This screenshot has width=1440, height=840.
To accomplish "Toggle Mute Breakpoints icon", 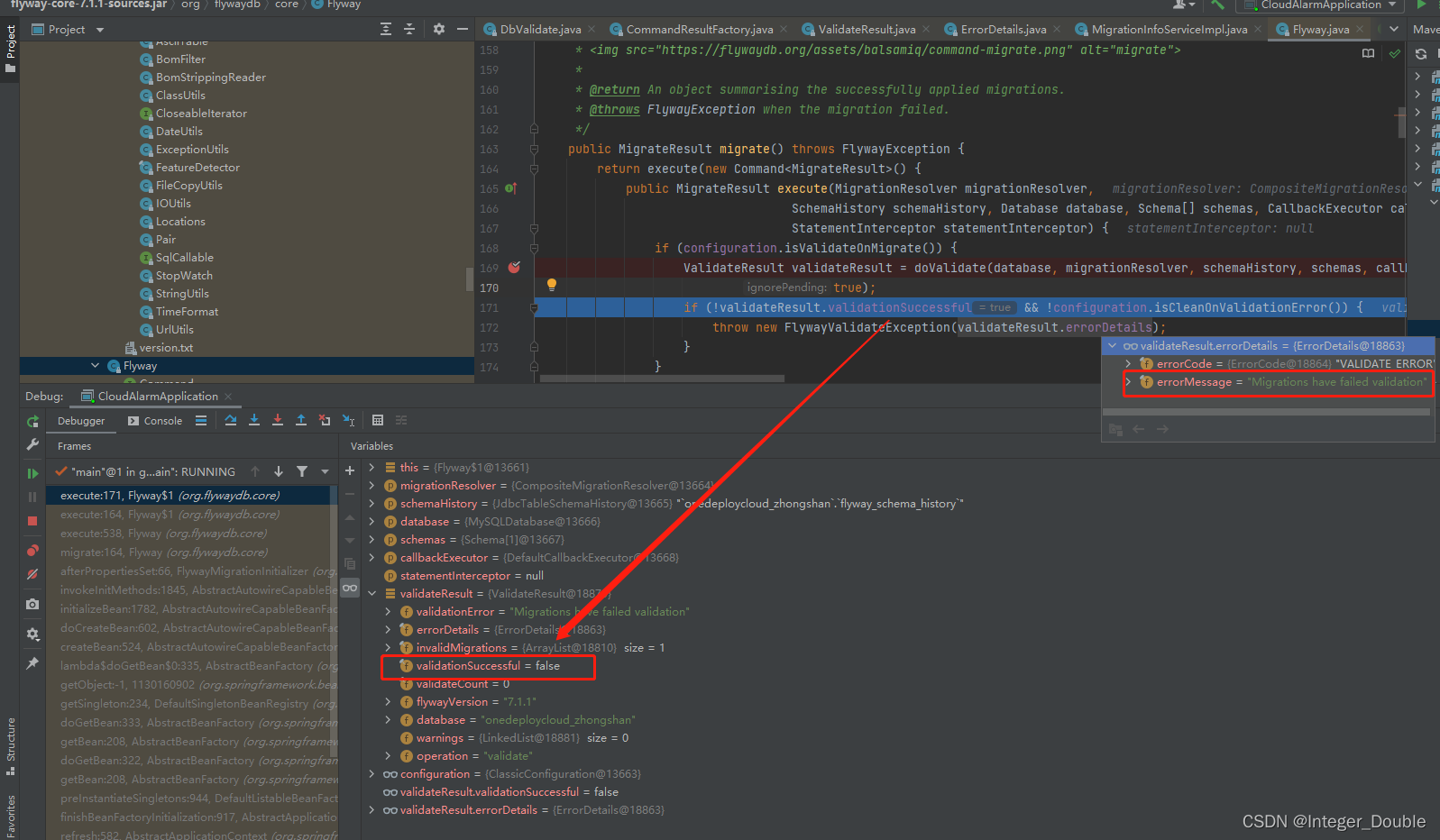I will pos(32,574).
